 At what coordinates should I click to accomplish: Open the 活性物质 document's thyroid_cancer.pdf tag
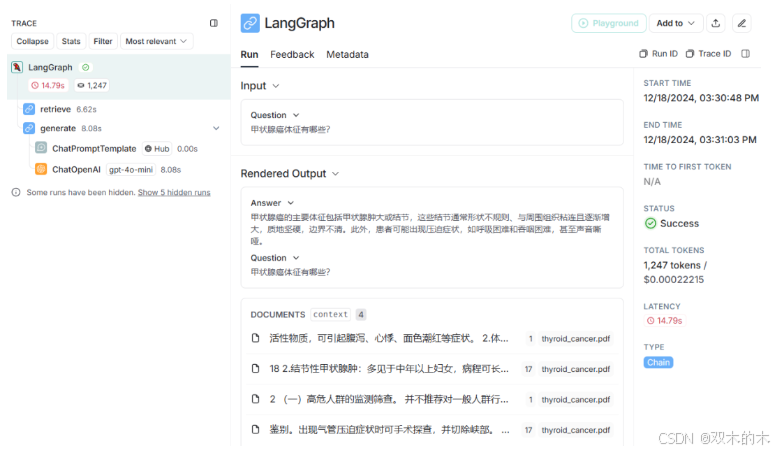(x=575, y=339)
